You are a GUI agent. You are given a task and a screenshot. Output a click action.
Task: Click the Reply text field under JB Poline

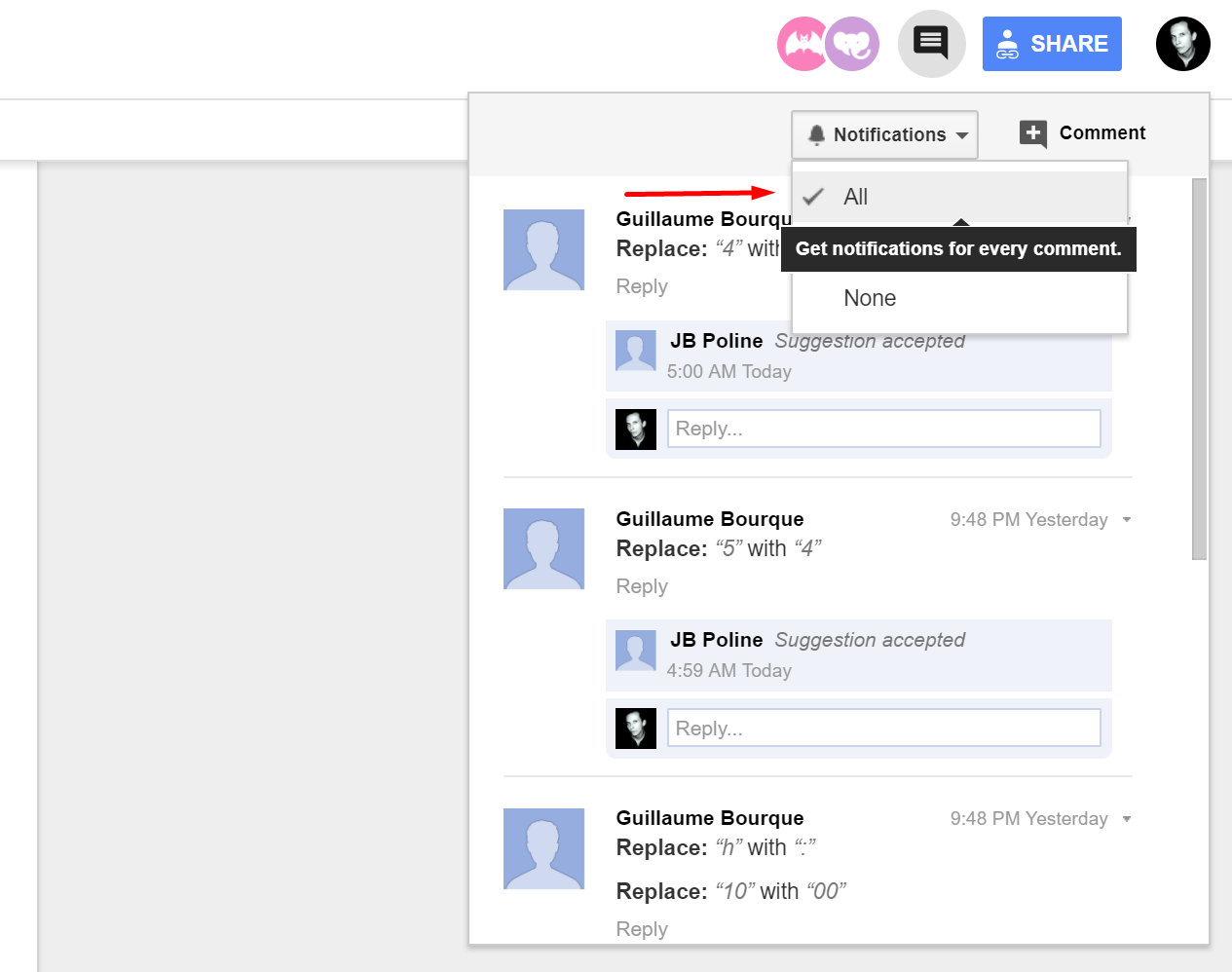tap(882, 429)
